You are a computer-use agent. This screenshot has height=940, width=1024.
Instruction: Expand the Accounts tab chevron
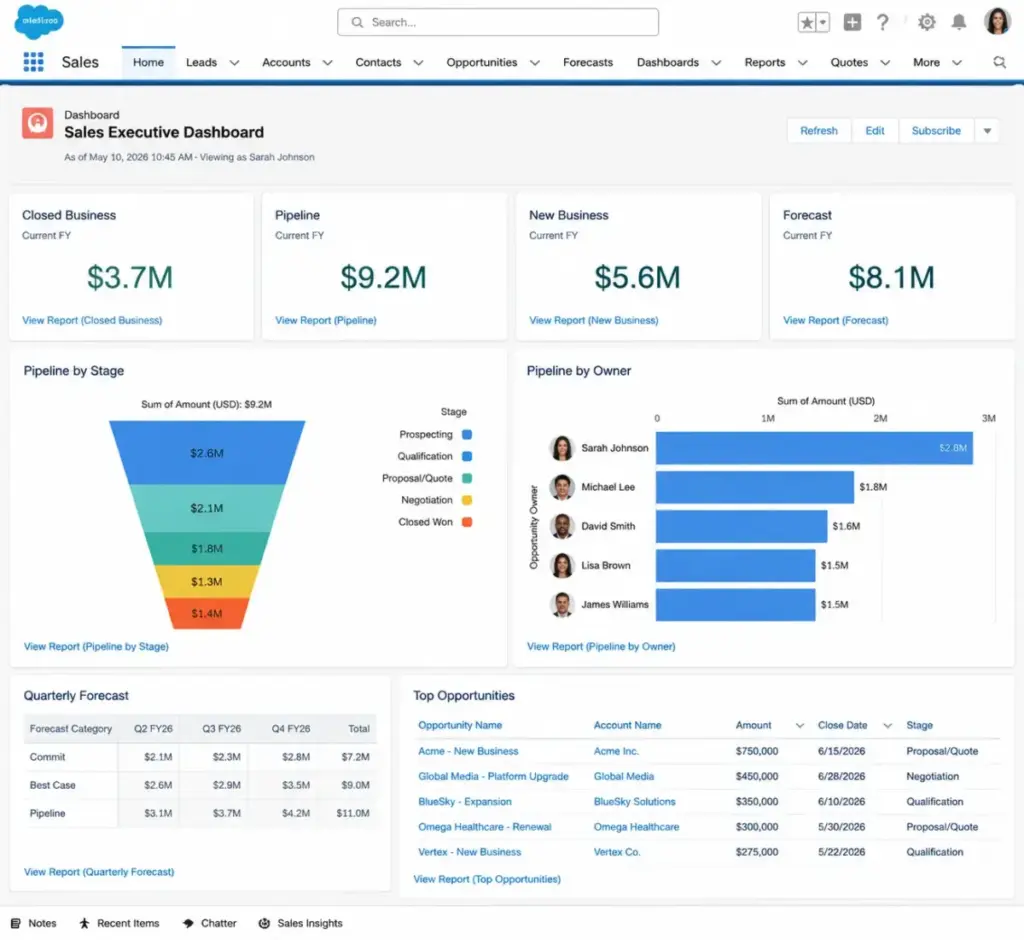328,63
